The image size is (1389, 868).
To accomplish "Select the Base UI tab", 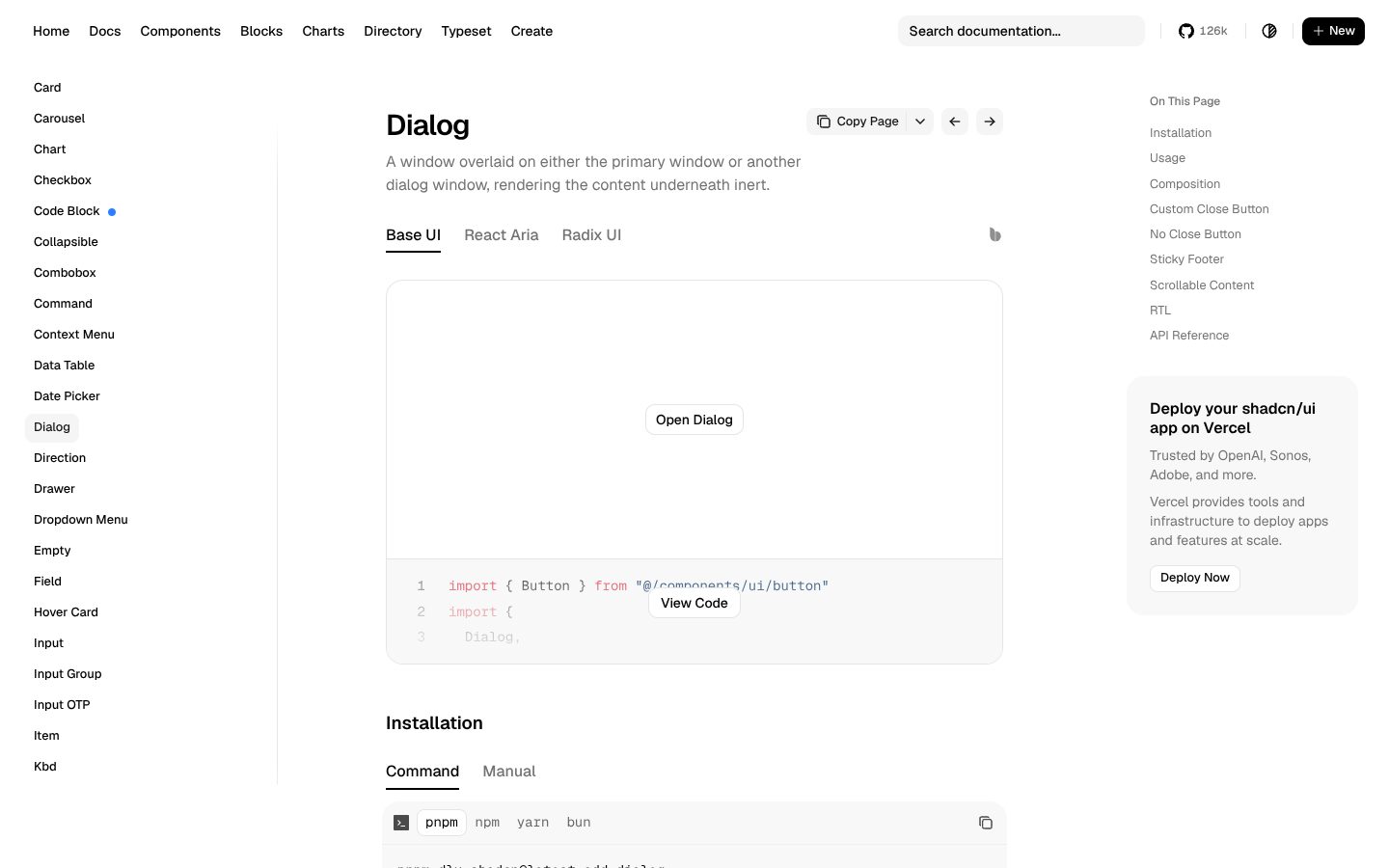I will [413, 235].
